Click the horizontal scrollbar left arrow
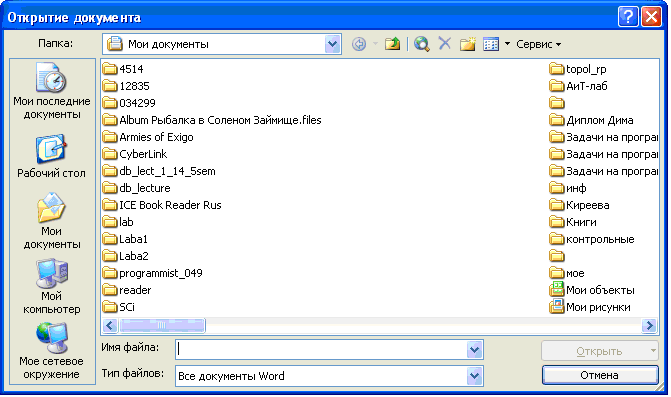This screenshot has width=671, height=397. tap(110, 326)
